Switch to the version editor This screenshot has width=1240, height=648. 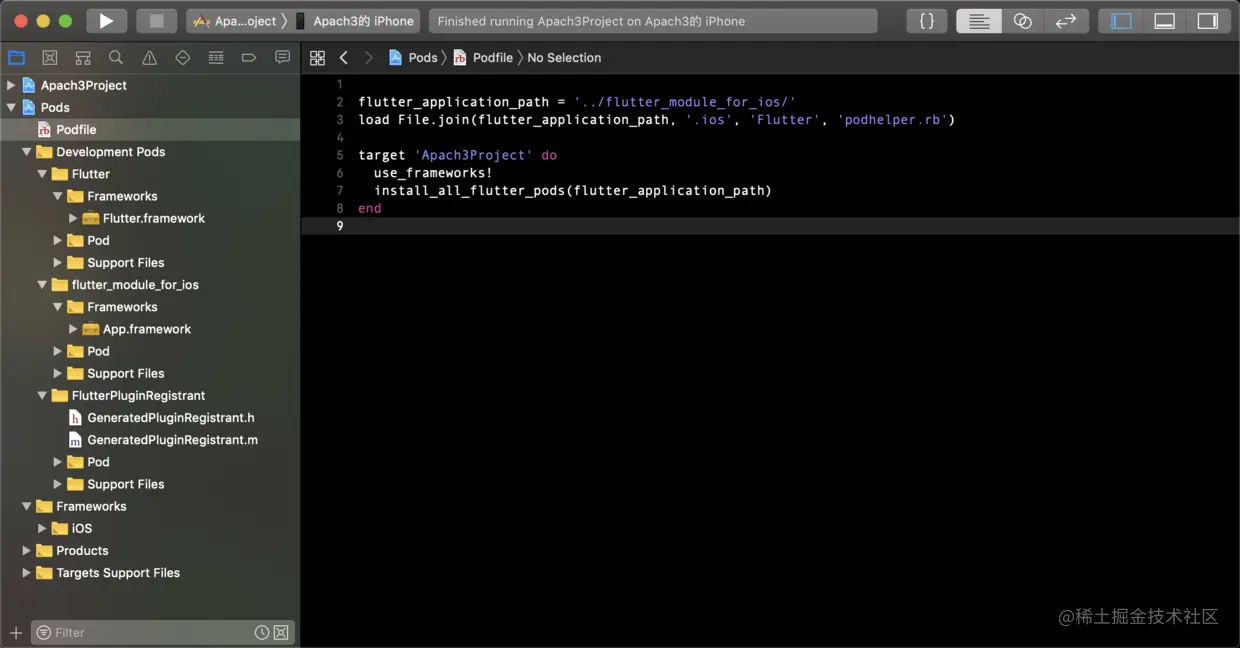tap(1066, 21)
